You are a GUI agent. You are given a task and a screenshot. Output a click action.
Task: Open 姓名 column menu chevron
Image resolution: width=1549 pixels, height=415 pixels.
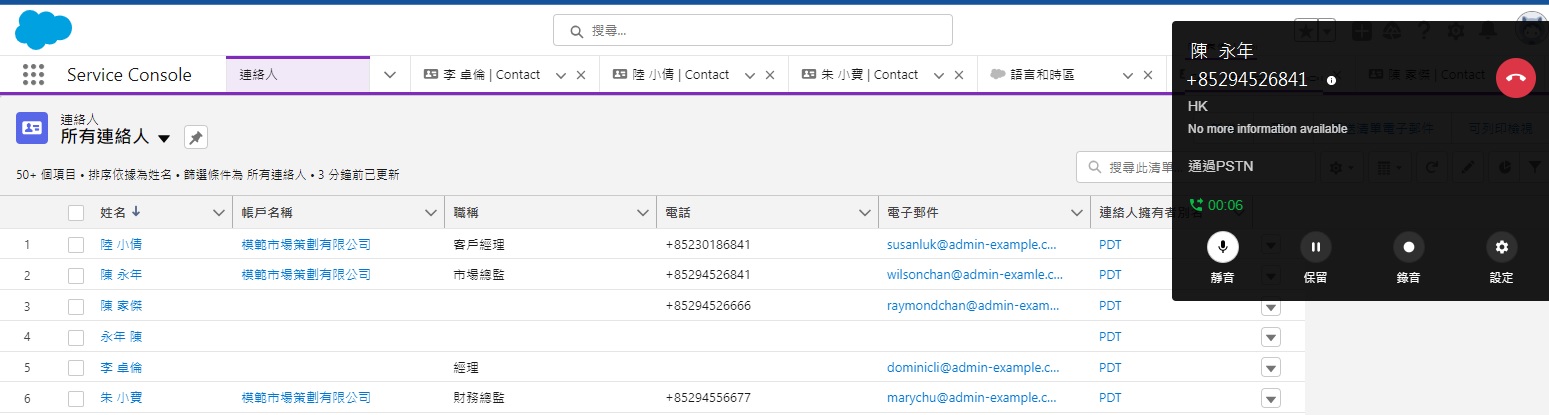point(219,212)
